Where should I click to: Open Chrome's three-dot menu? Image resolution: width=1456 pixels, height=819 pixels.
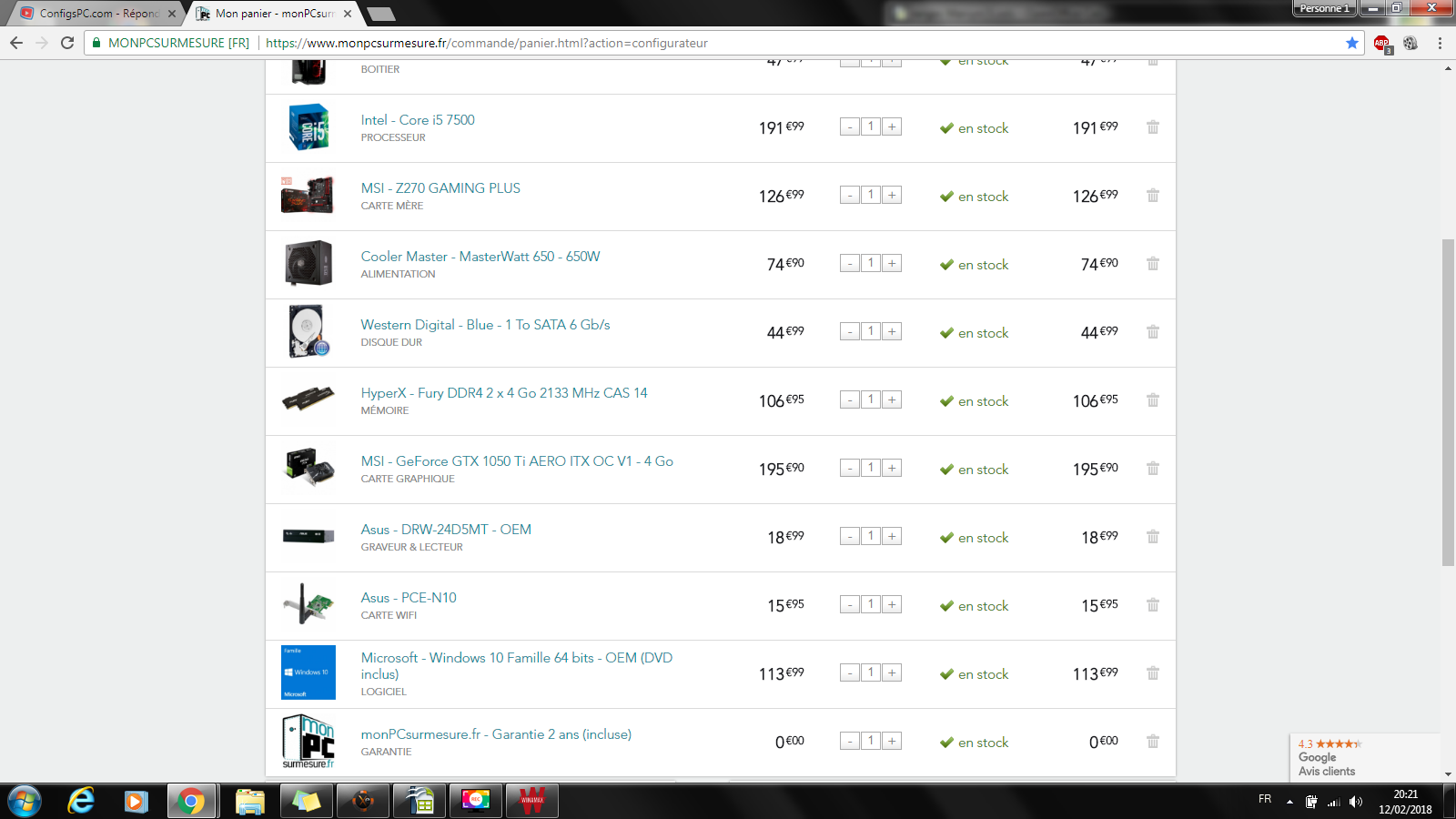coord(1440,43)
